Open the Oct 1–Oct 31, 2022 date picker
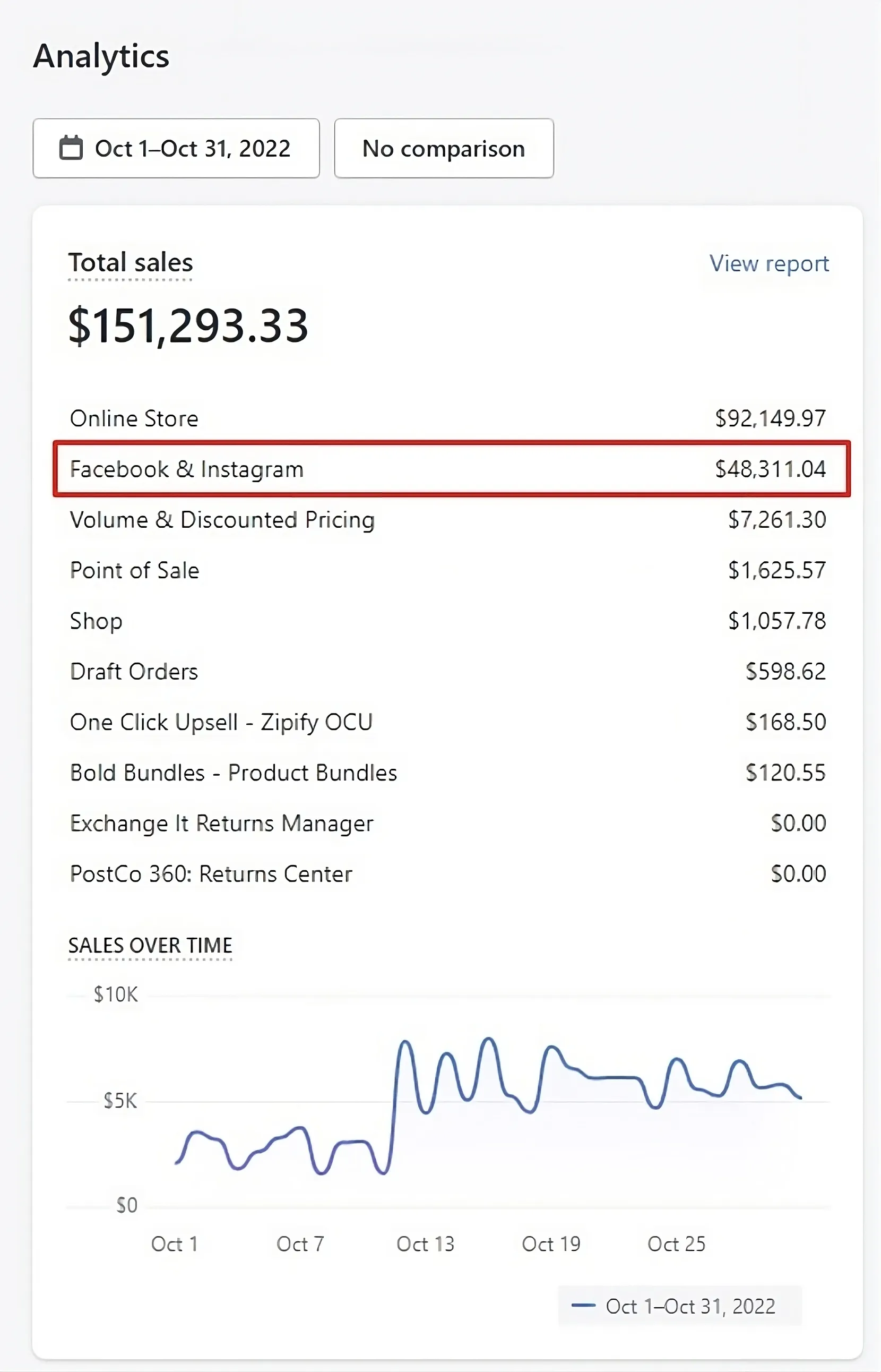 click(176, 148)
